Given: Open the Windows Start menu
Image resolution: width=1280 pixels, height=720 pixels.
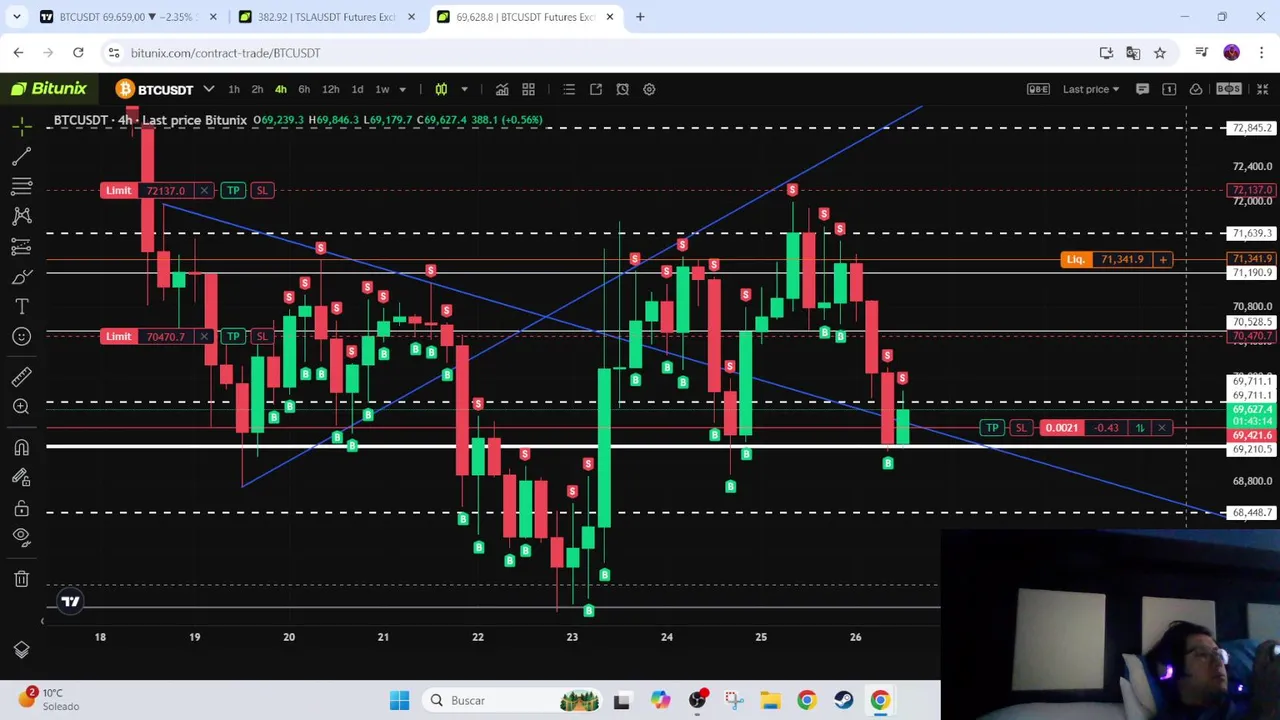Looking at the screenshot, I should click(399, 700).
